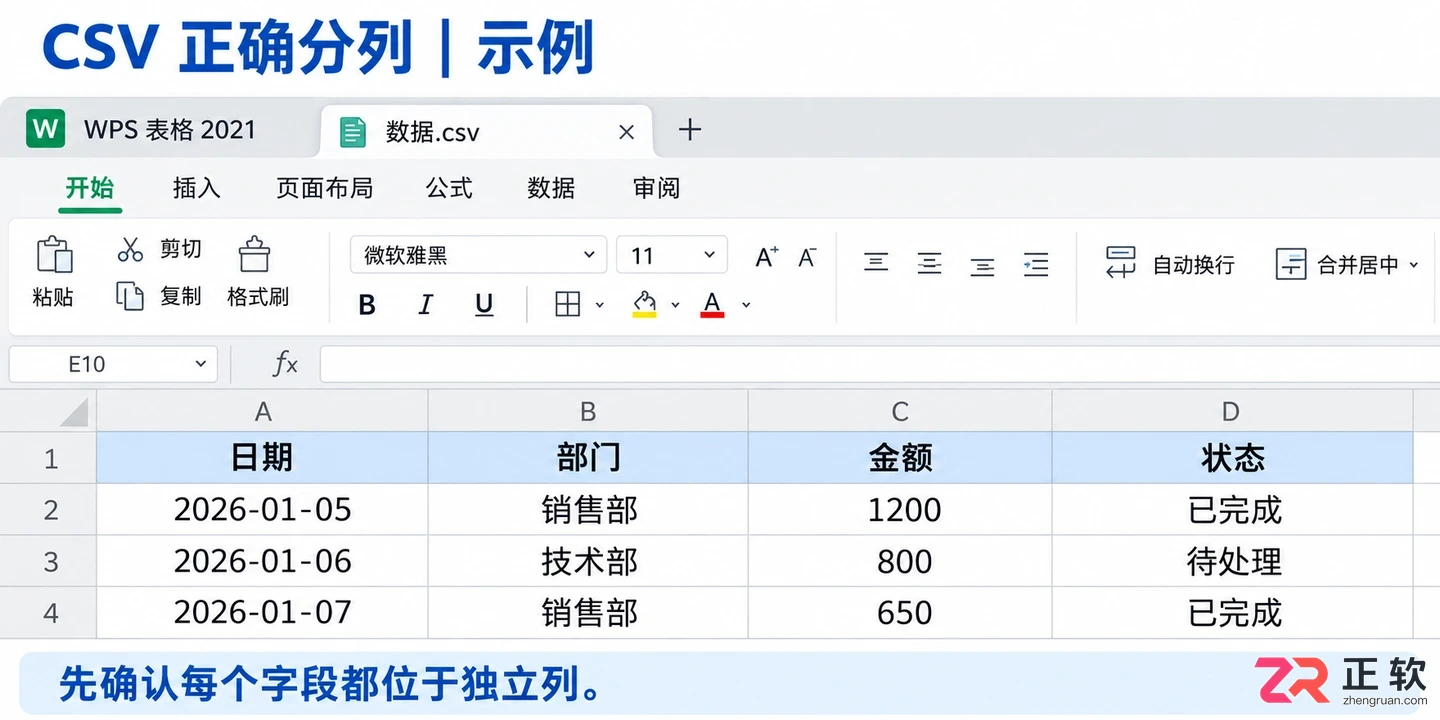Toggle bold formatting
Viewport: 1440px width, 720px height.
click(x=367, y=305)
